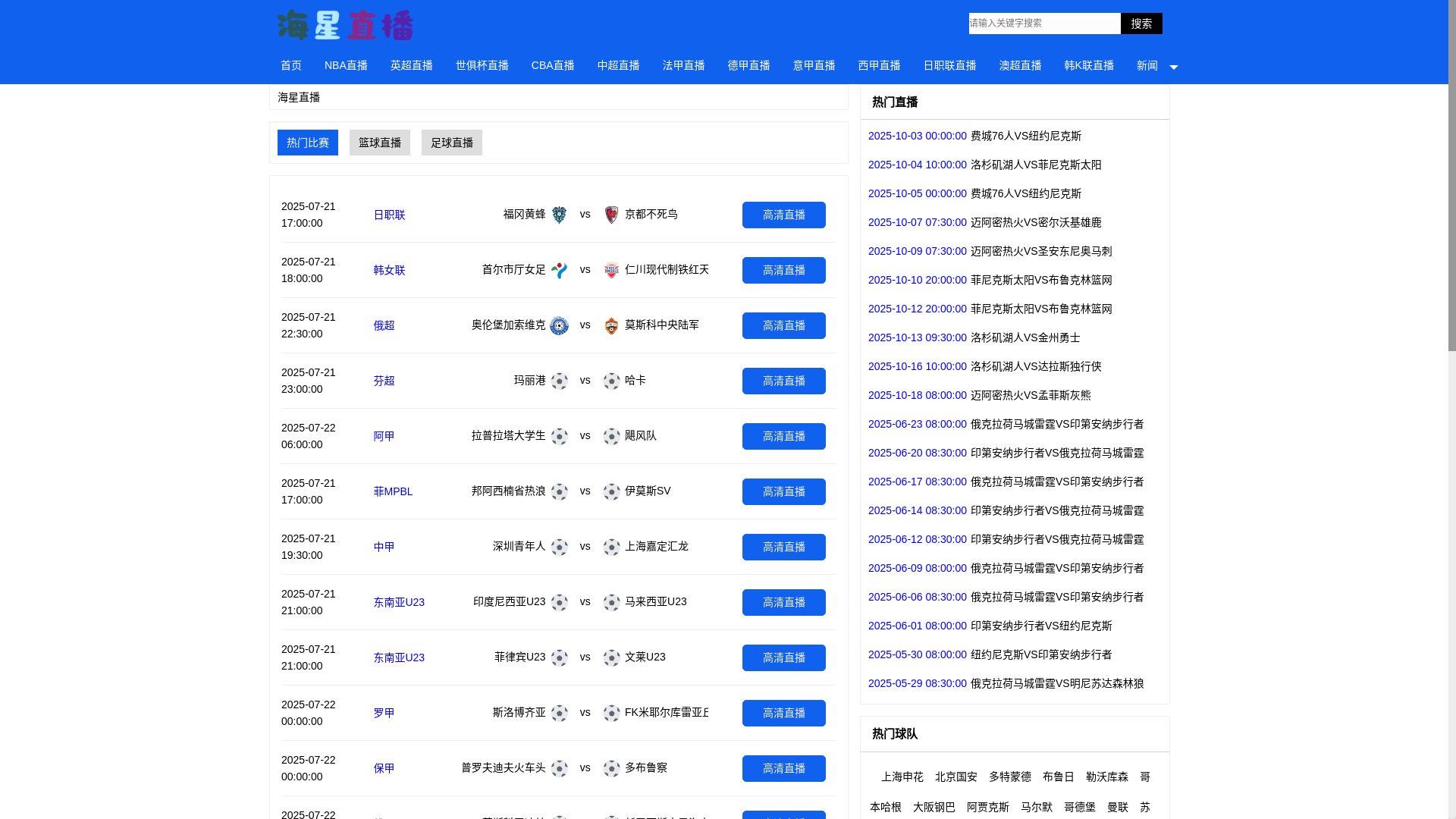Open the 罗甲 league link
The height and width of the screenshot is (819, 1456).
tap(384, 713)
